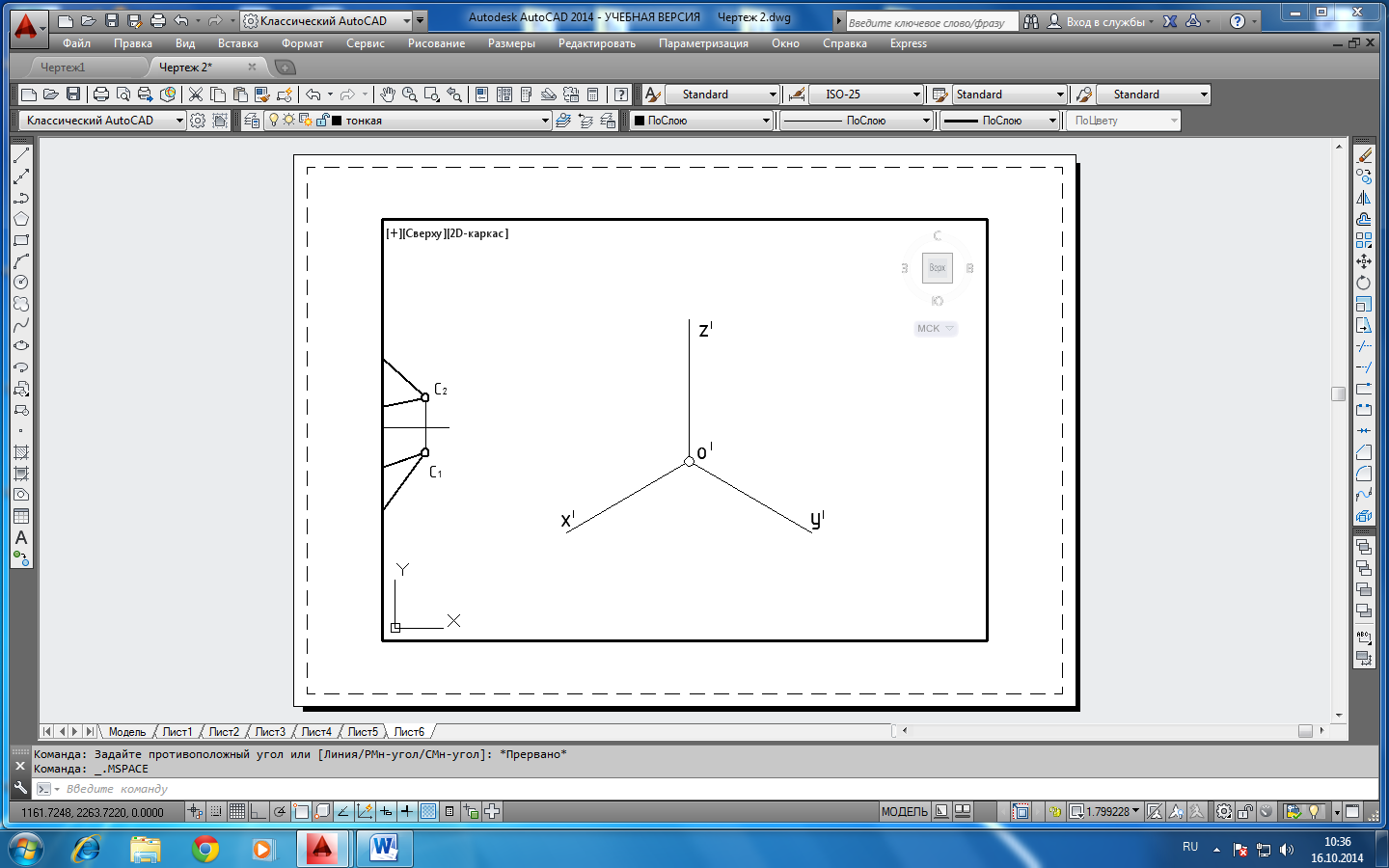Click the МСК coordinate system button

pyautogui.click(x=935, y=329)
